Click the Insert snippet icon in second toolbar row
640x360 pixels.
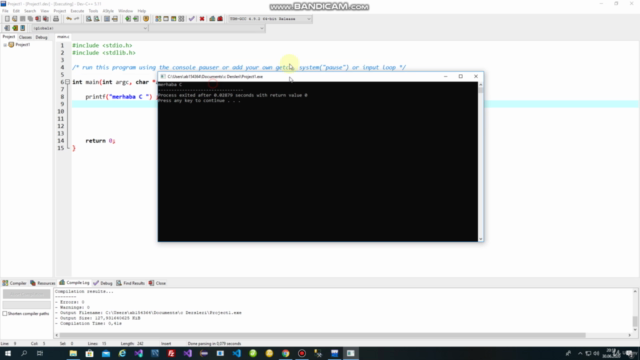(7, 28)
